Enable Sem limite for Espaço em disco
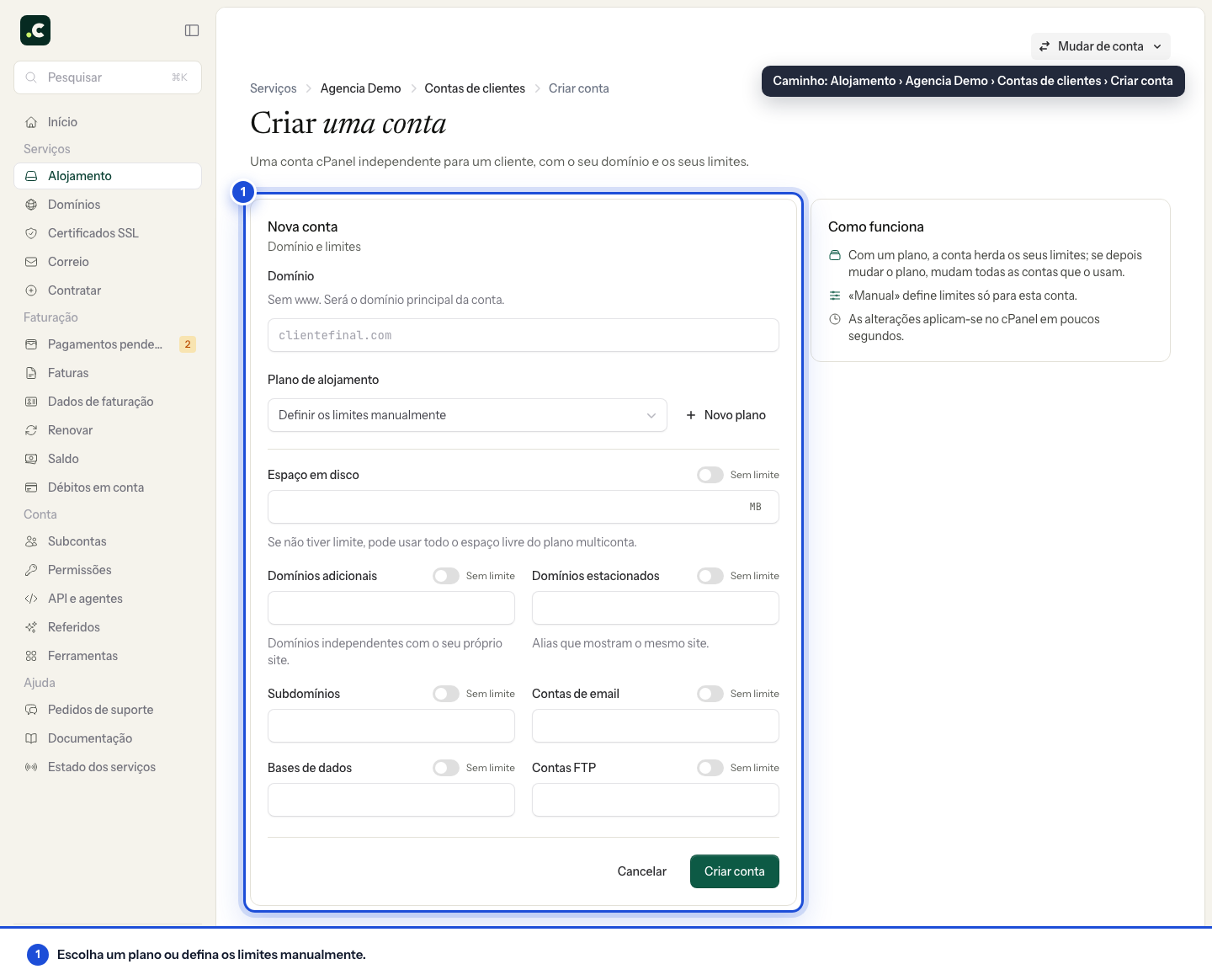 click(710, 475)
